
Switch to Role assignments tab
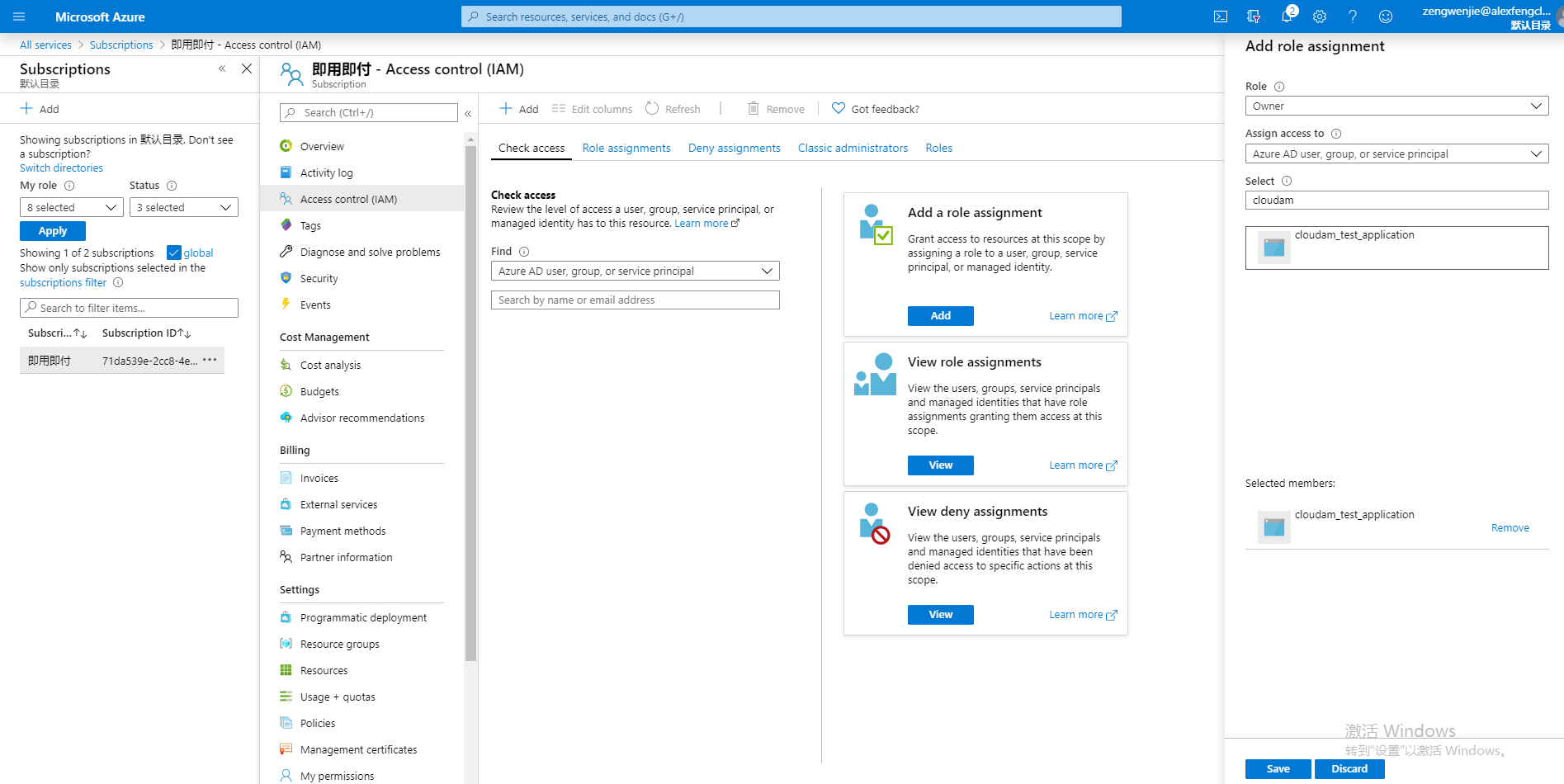(626, 148)
